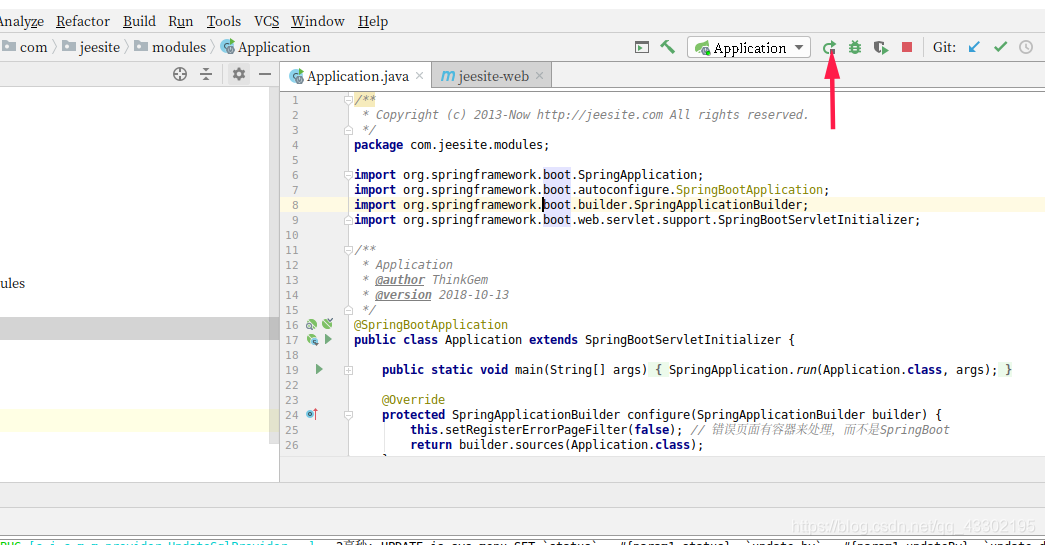
Task: Collapse the configure method fold on line 24
Action: coord(348,415)
